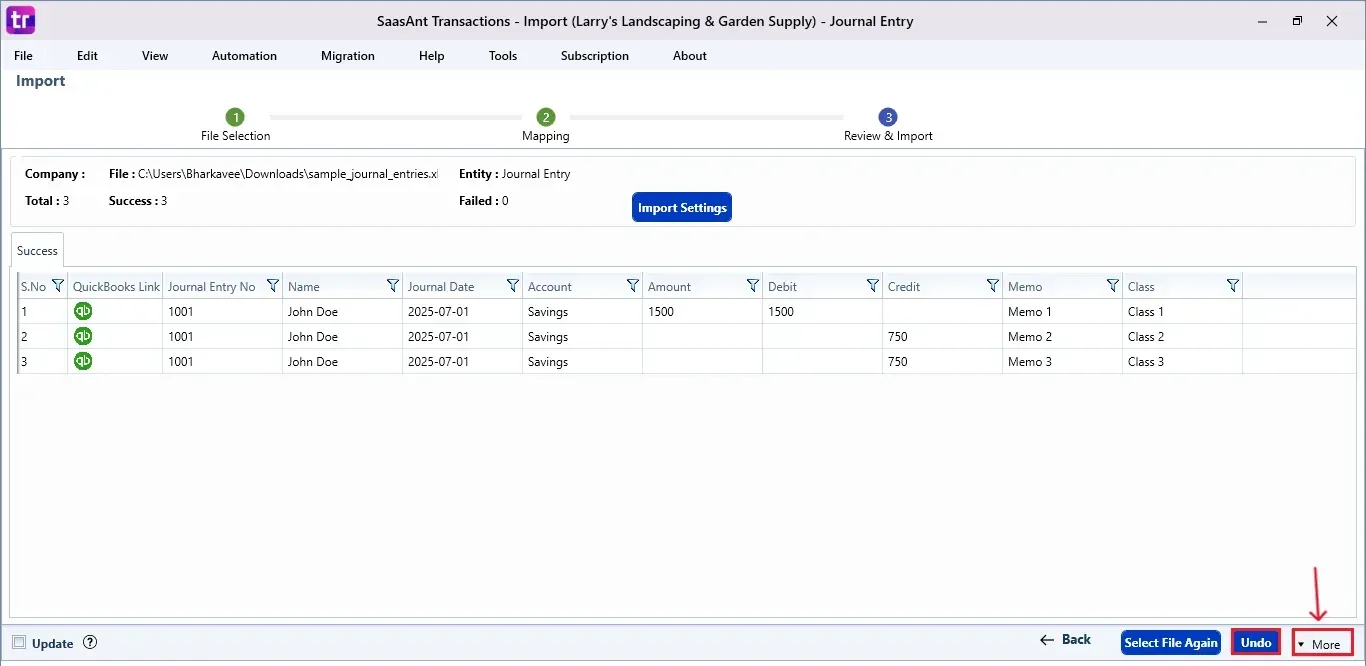Select the Savings account cell in row 2
This screenshot has width=1366, height=666.
tap(582, 336)
